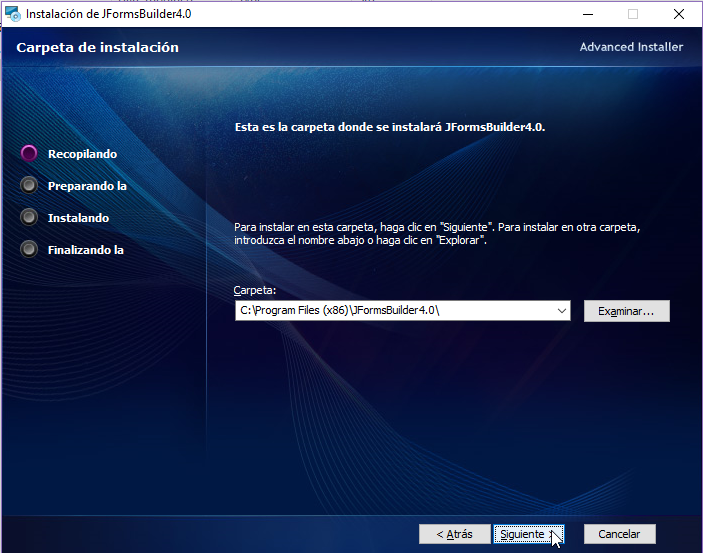Click the Recopilando step indicator
The height and width of the screenshot is (553, 703).
29,153
